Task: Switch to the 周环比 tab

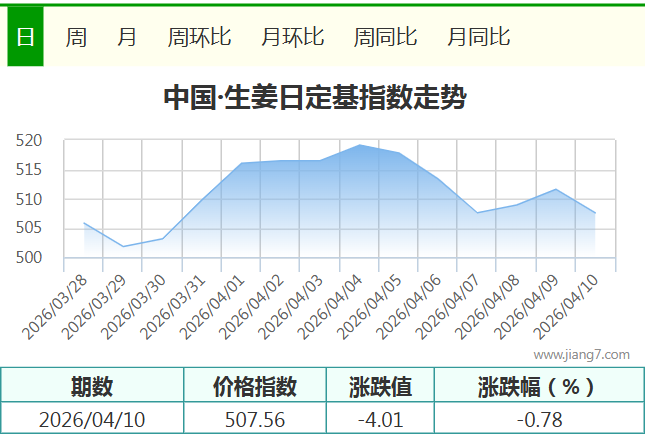Action: tap(199, 37)
